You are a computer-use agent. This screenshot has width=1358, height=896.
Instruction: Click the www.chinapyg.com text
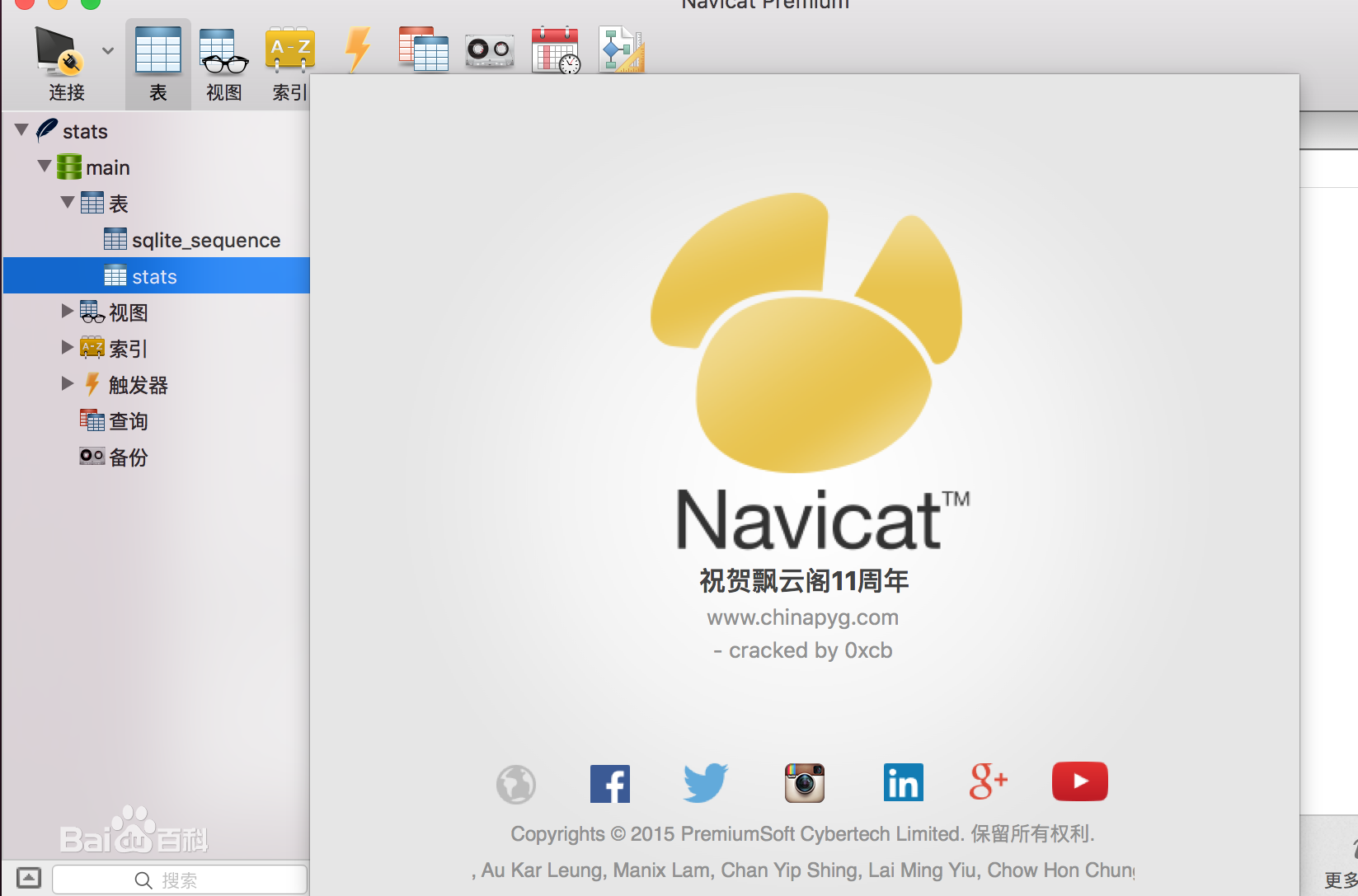point(803,617)
